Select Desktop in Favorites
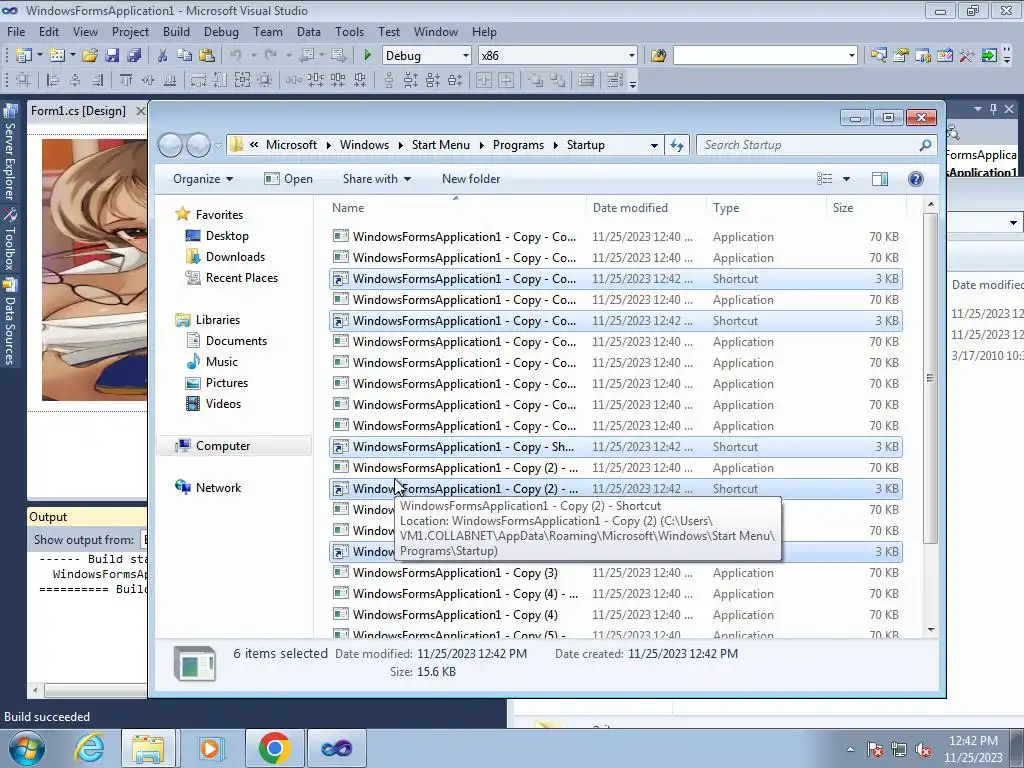1024x768 pixels. coord(227,236)
